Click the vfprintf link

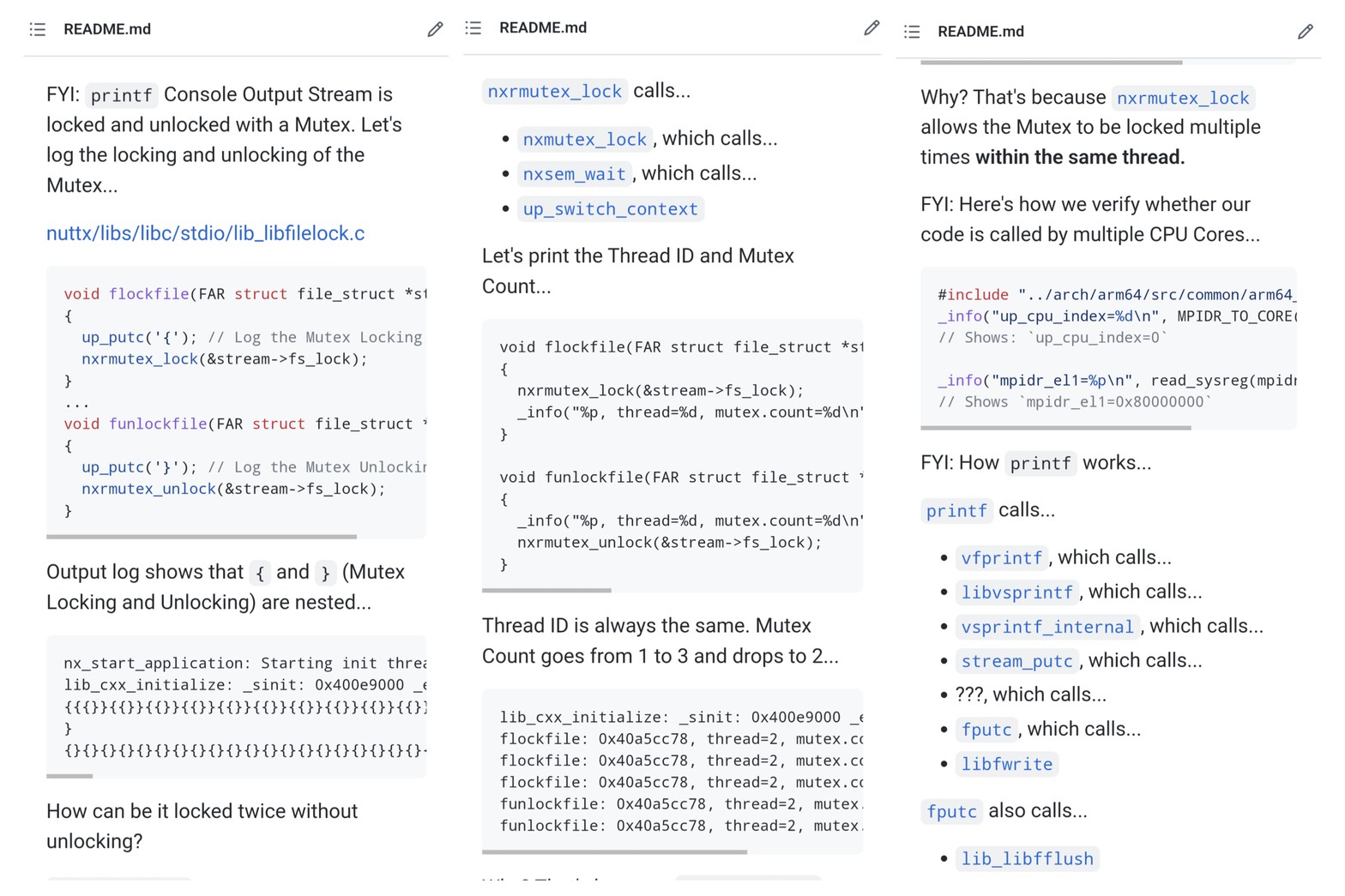(x=1001, y=558)
